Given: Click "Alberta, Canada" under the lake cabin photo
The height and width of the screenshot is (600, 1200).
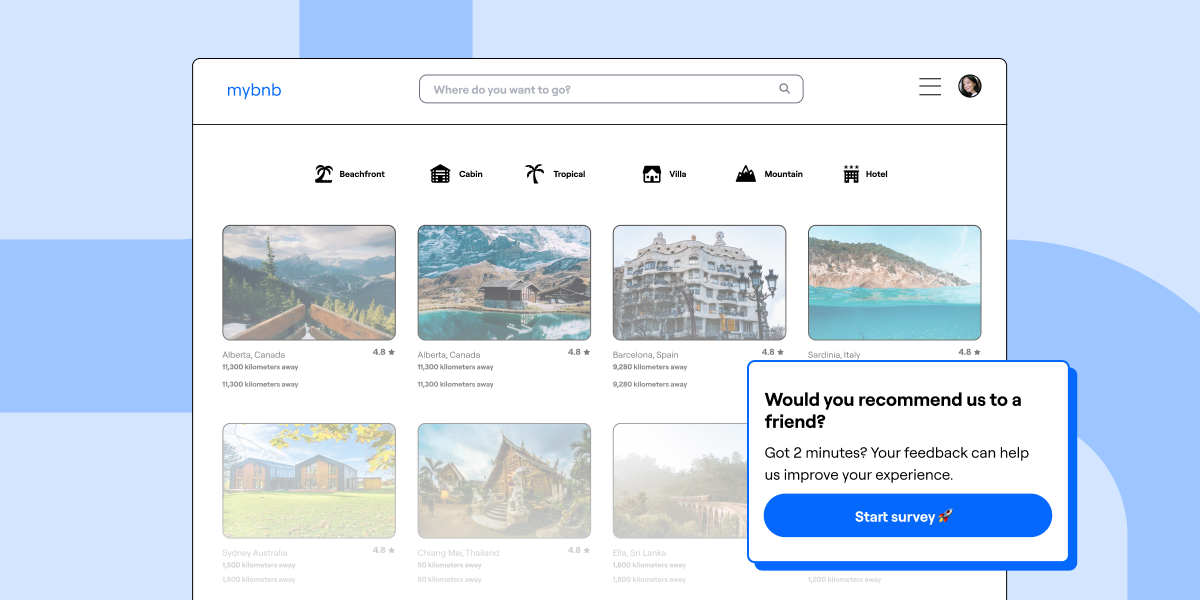Looking at the screenshot, I should [449, 355].
